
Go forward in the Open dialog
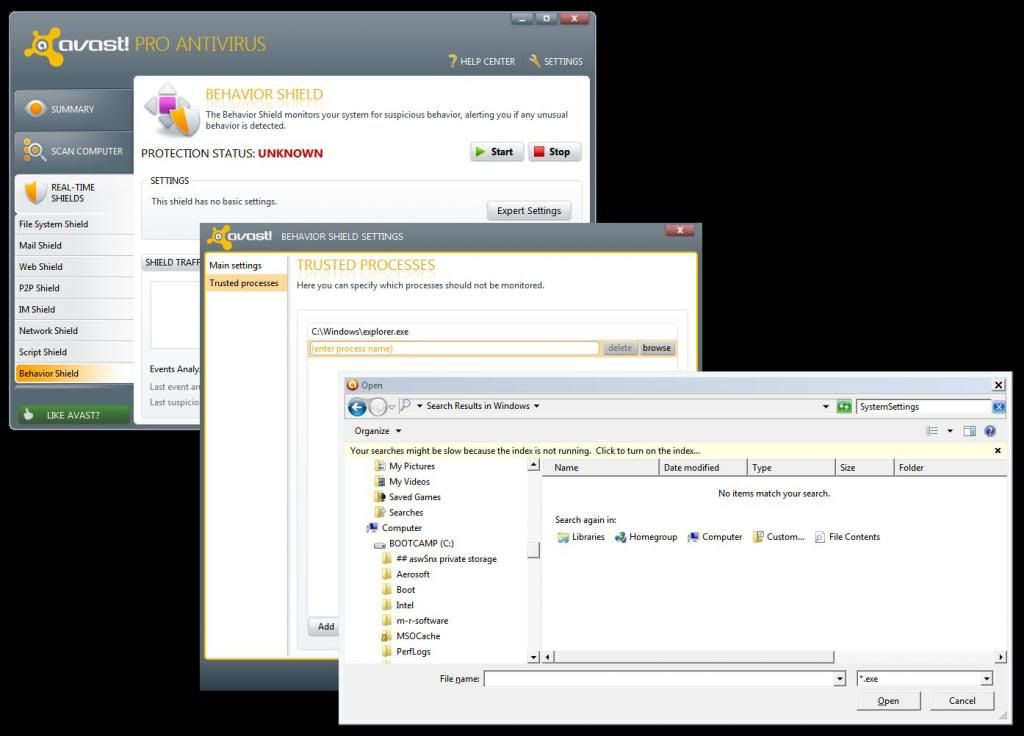click(x=378, y=408)
